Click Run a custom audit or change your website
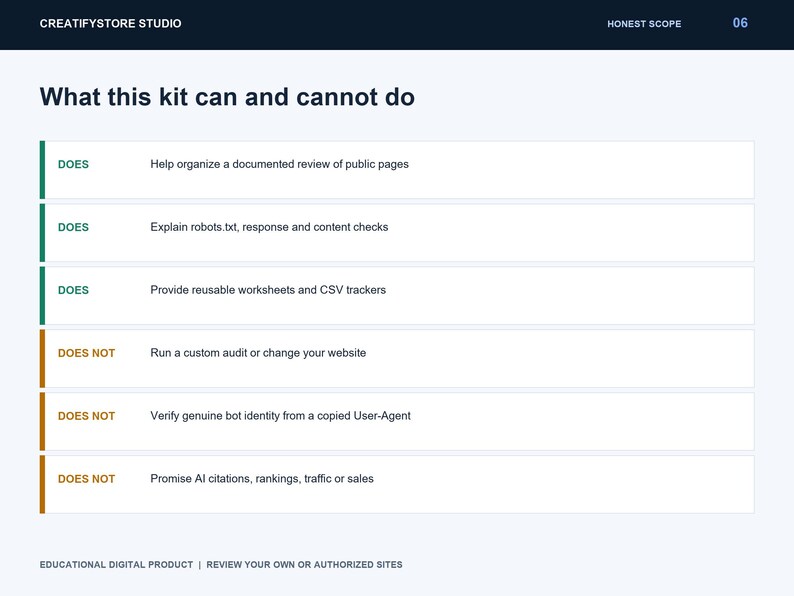794x596 pixels. [258, 353]
